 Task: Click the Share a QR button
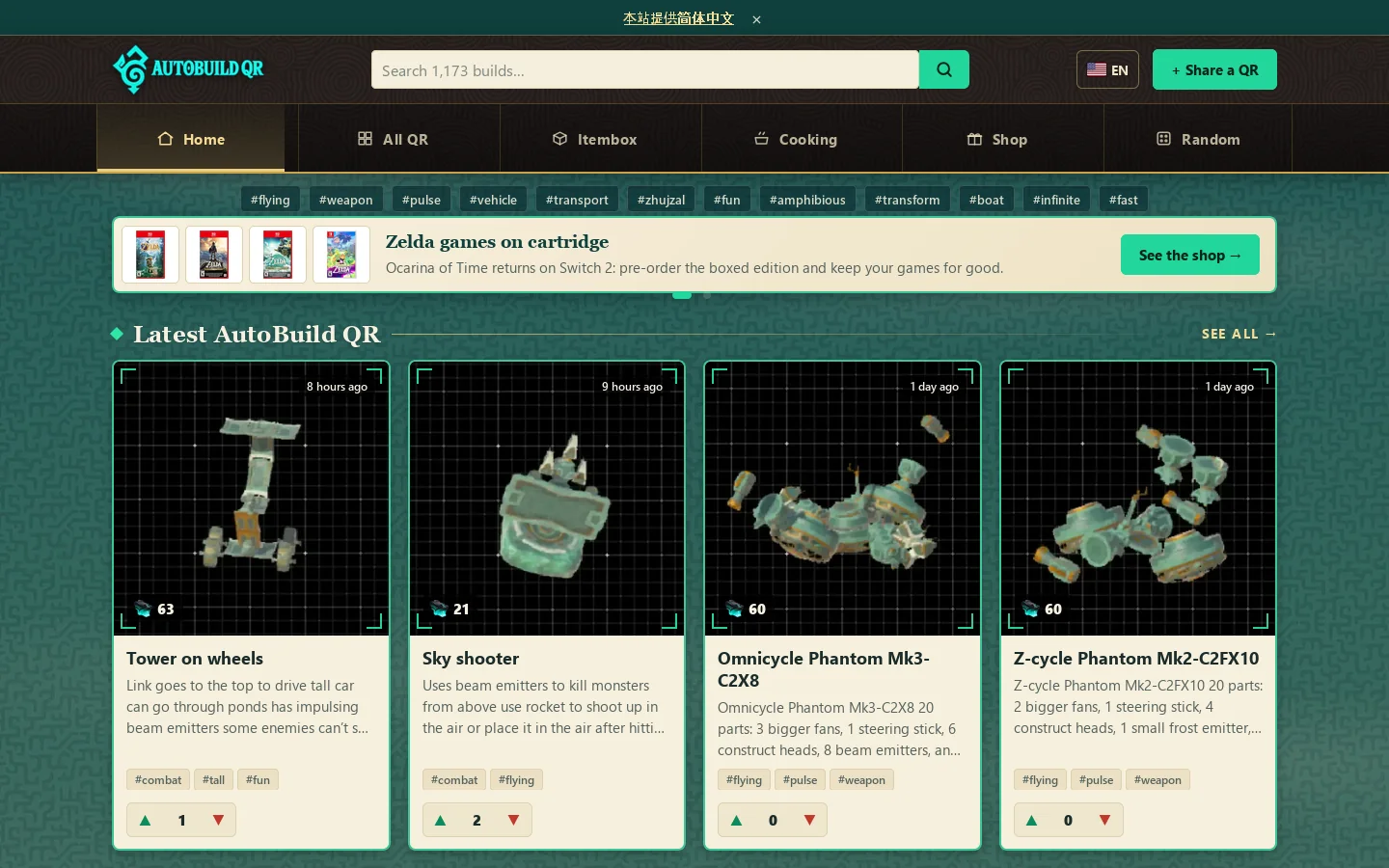click(1214, 69)
